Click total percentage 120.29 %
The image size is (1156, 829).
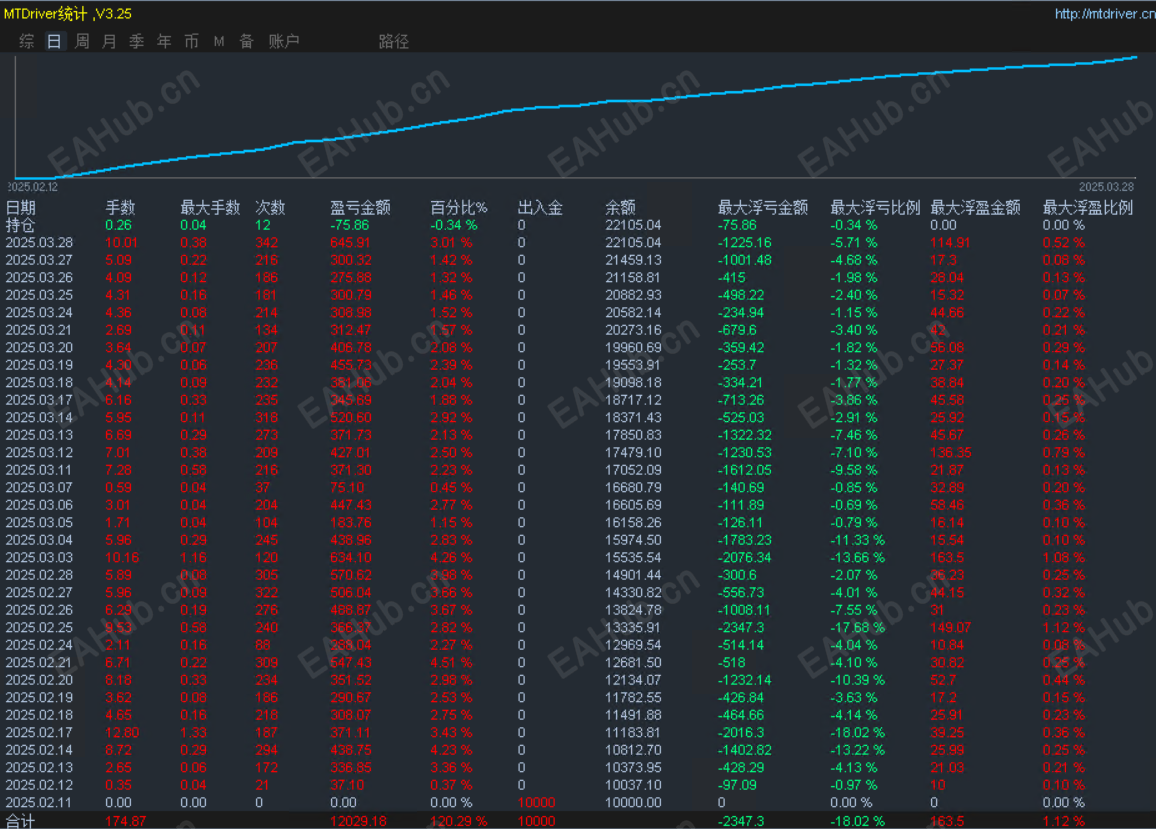click(459, 821)
